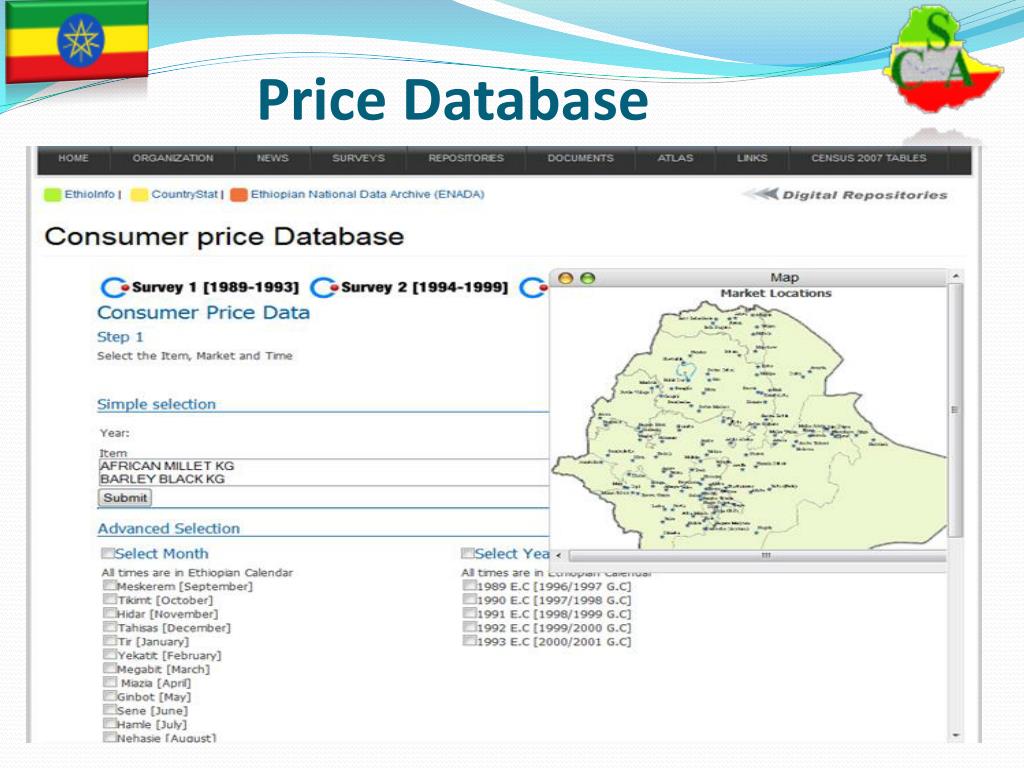Click the Map window horizontal scrollbar thumb
Viewport: 1024px width, 768px height.
(x=758, y=555)
